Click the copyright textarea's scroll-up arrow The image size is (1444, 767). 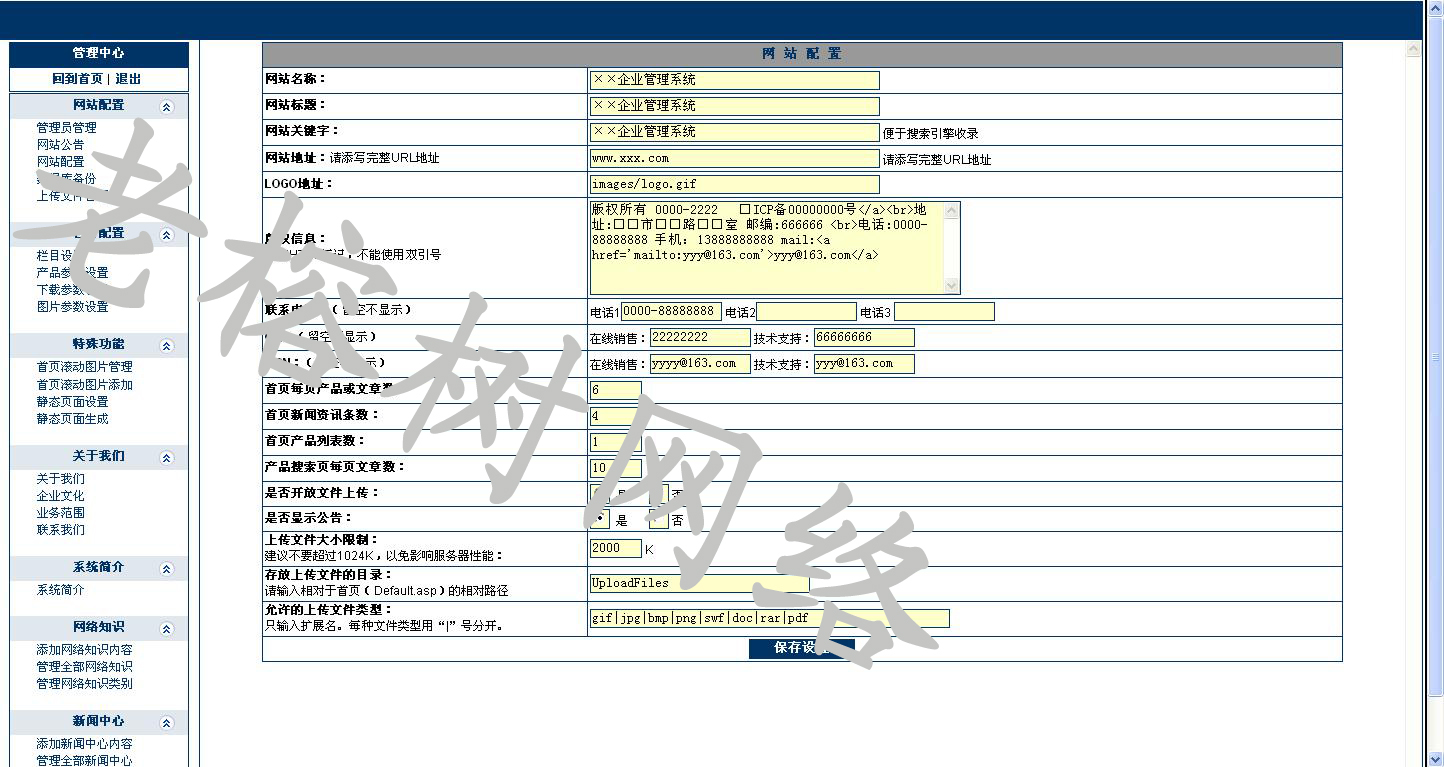[x=952, y=210]
